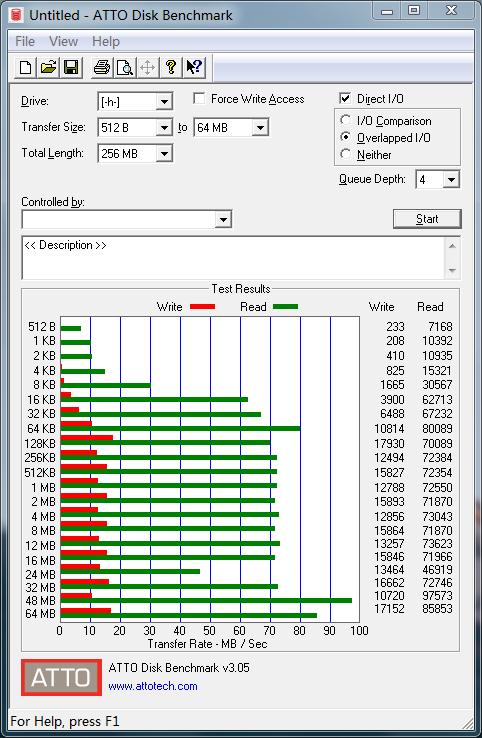Click the ATTO logo image
482x738 pixels.
(x=61, y=677)
